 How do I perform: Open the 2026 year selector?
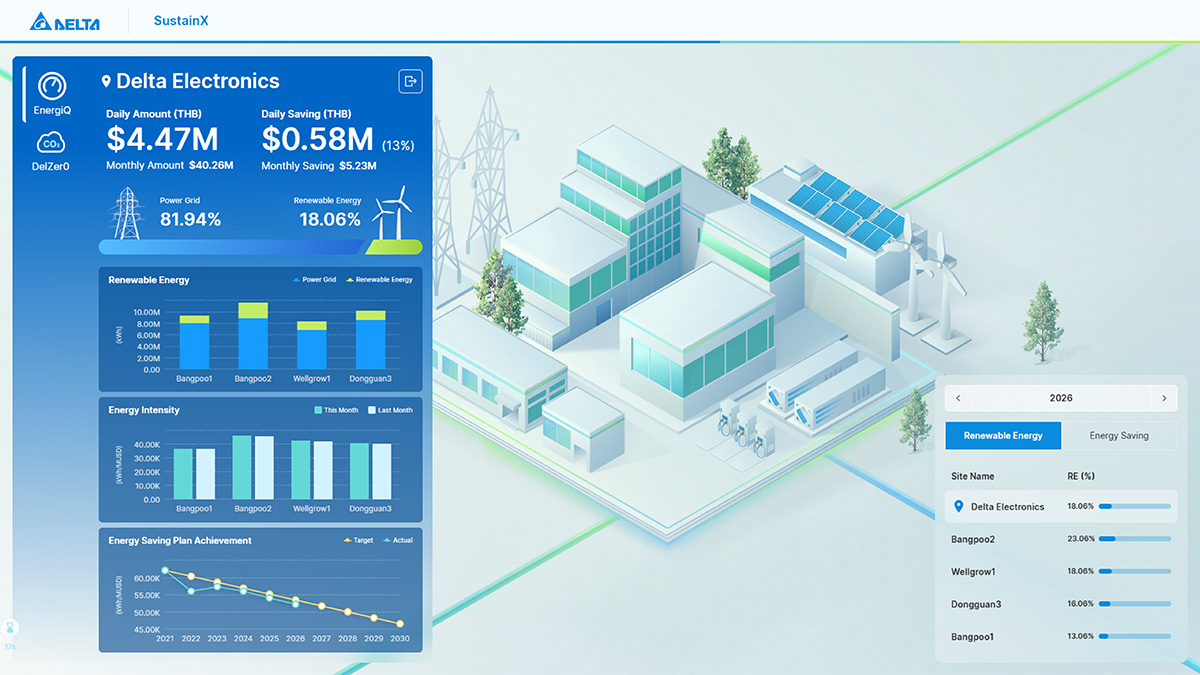tap(1061, 398)
